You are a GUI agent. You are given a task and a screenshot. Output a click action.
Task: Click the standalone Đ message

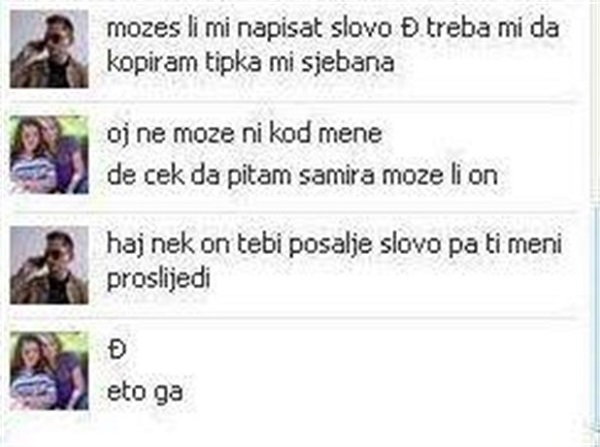click(117, 350)
